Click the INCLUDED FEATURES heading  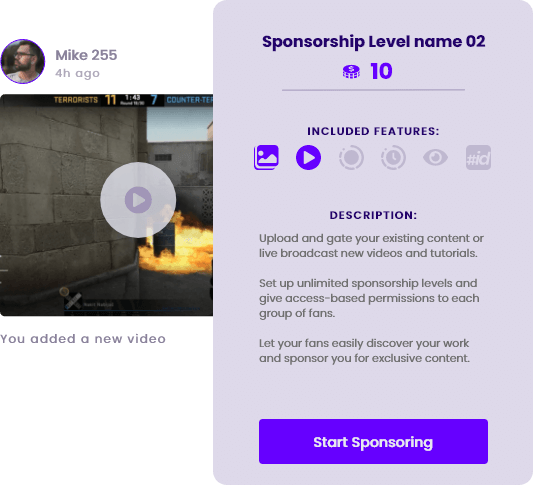(x=373, y=131)
